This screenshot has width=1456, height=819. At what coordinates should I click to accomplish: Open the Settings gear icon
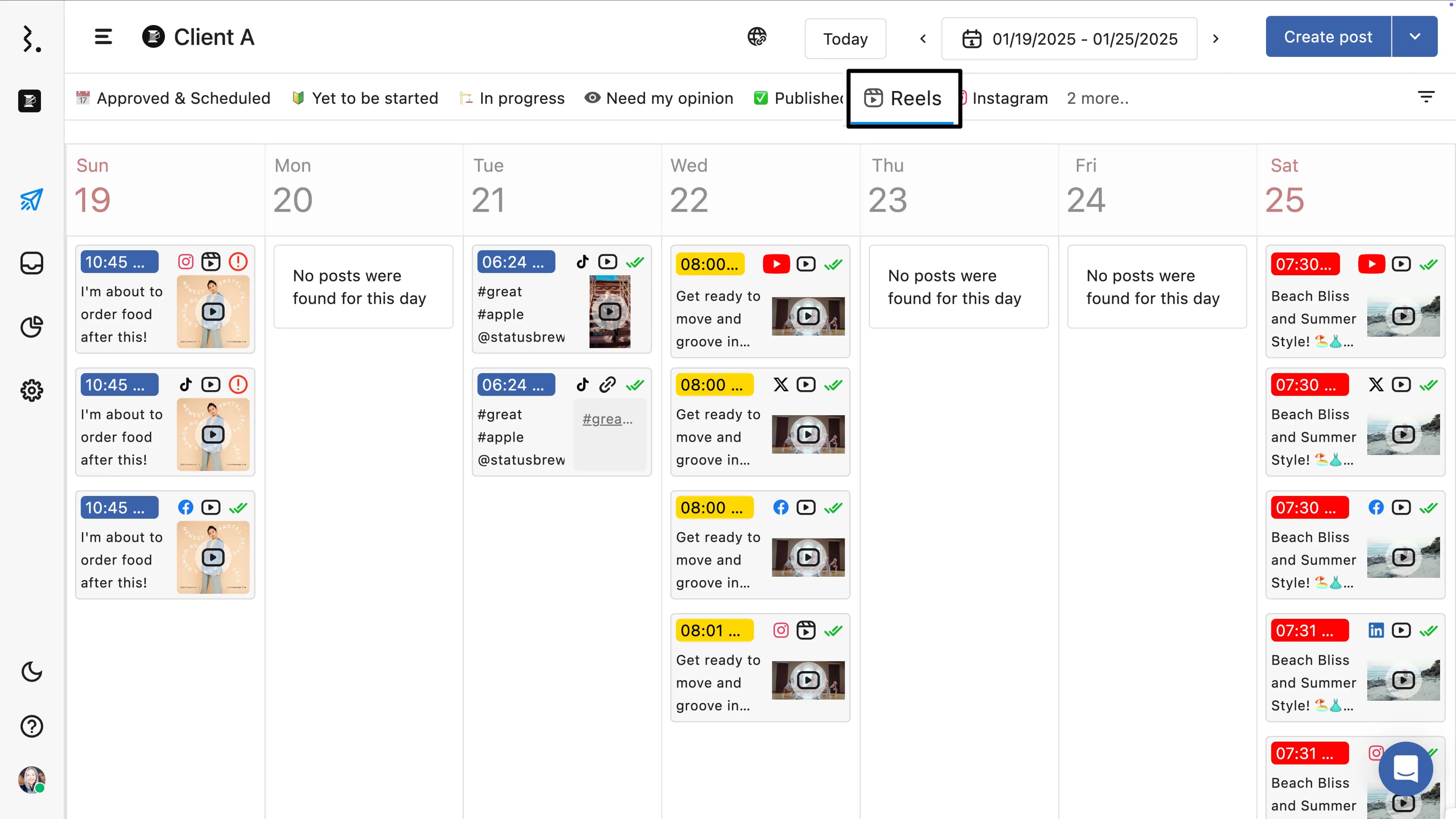(x=31, y=390)
